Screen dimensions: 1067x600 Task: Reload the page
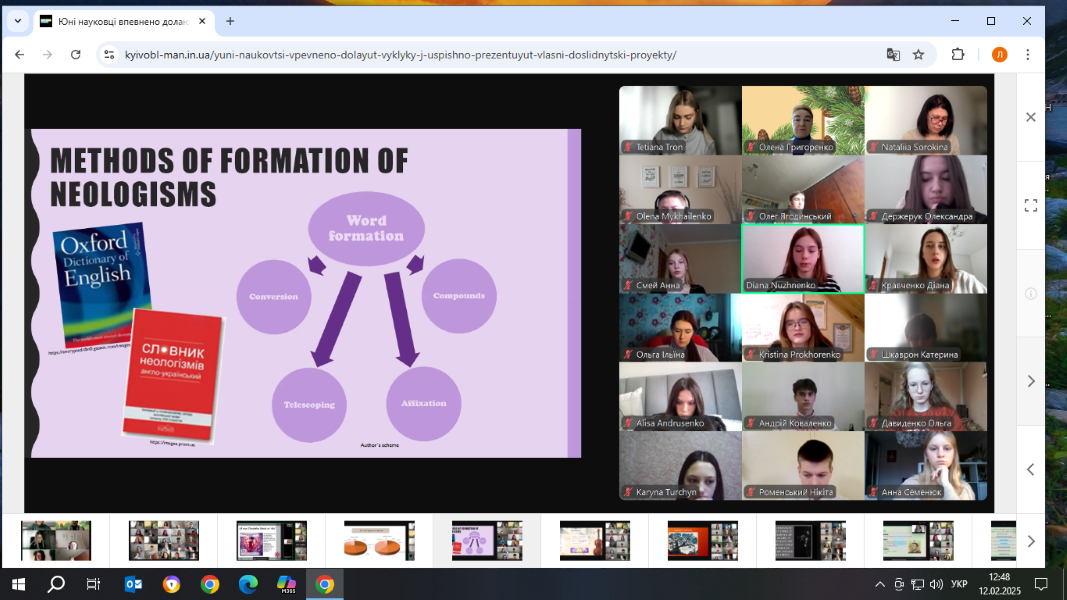coord(76,54)
